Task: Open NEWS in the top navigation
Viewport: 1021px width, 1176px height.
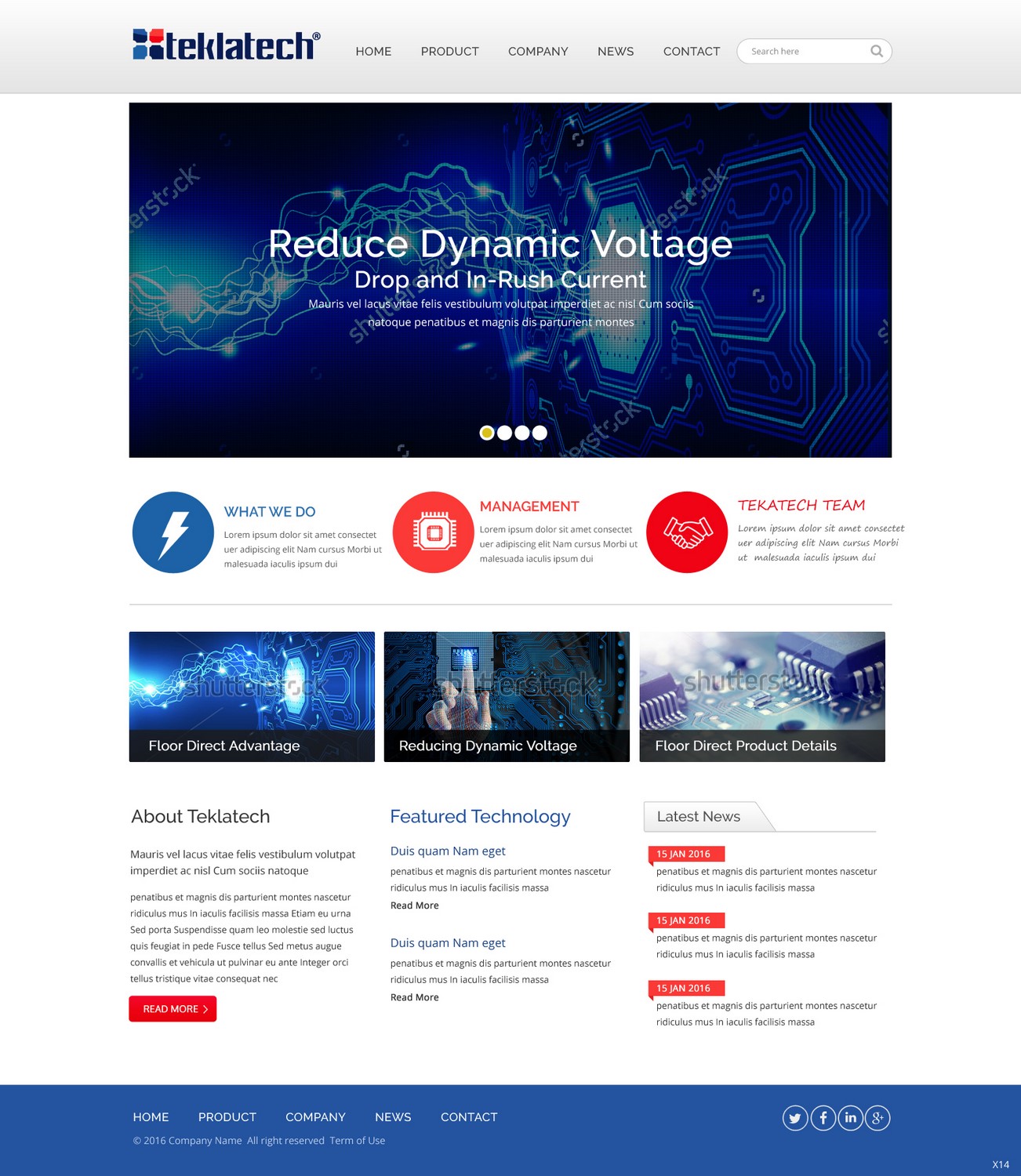Action: [616, 52]
